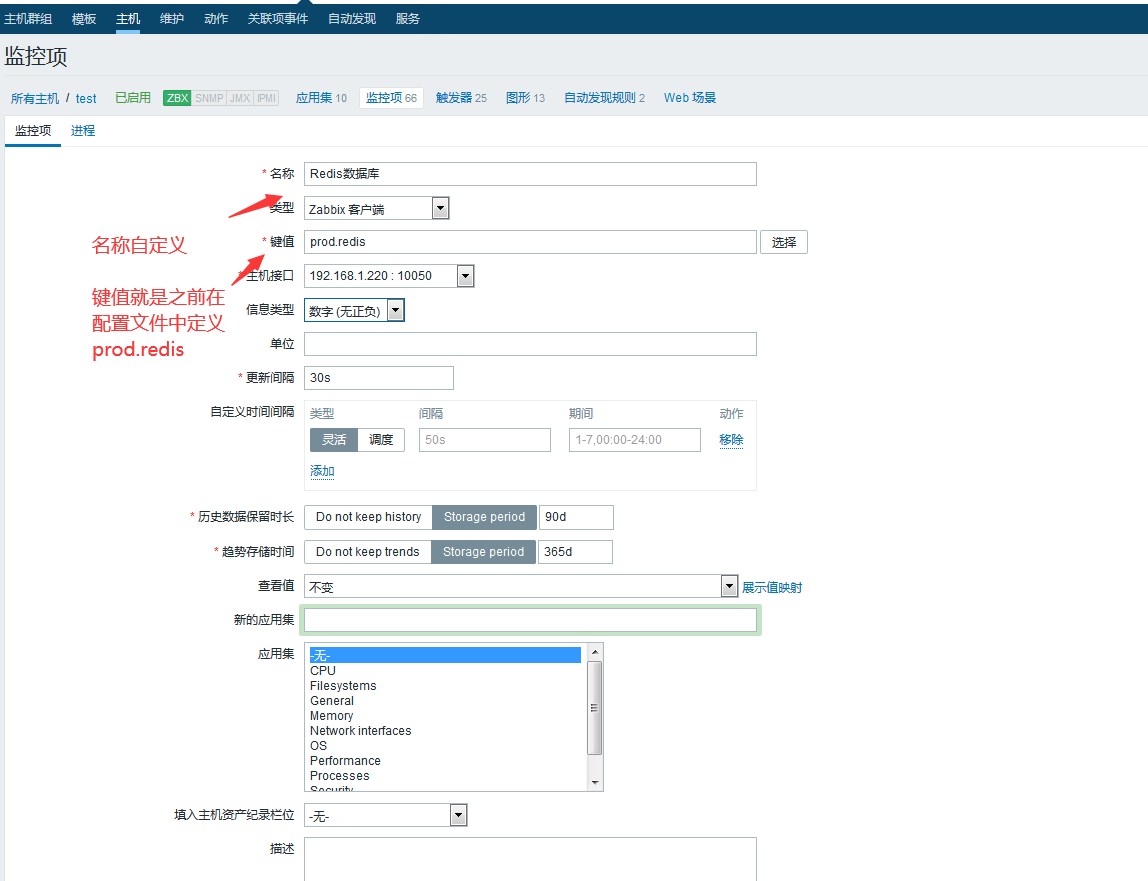Choose Do not keep history option
Viewport: 1148px width, 881px height.
(x=368, y=517)
